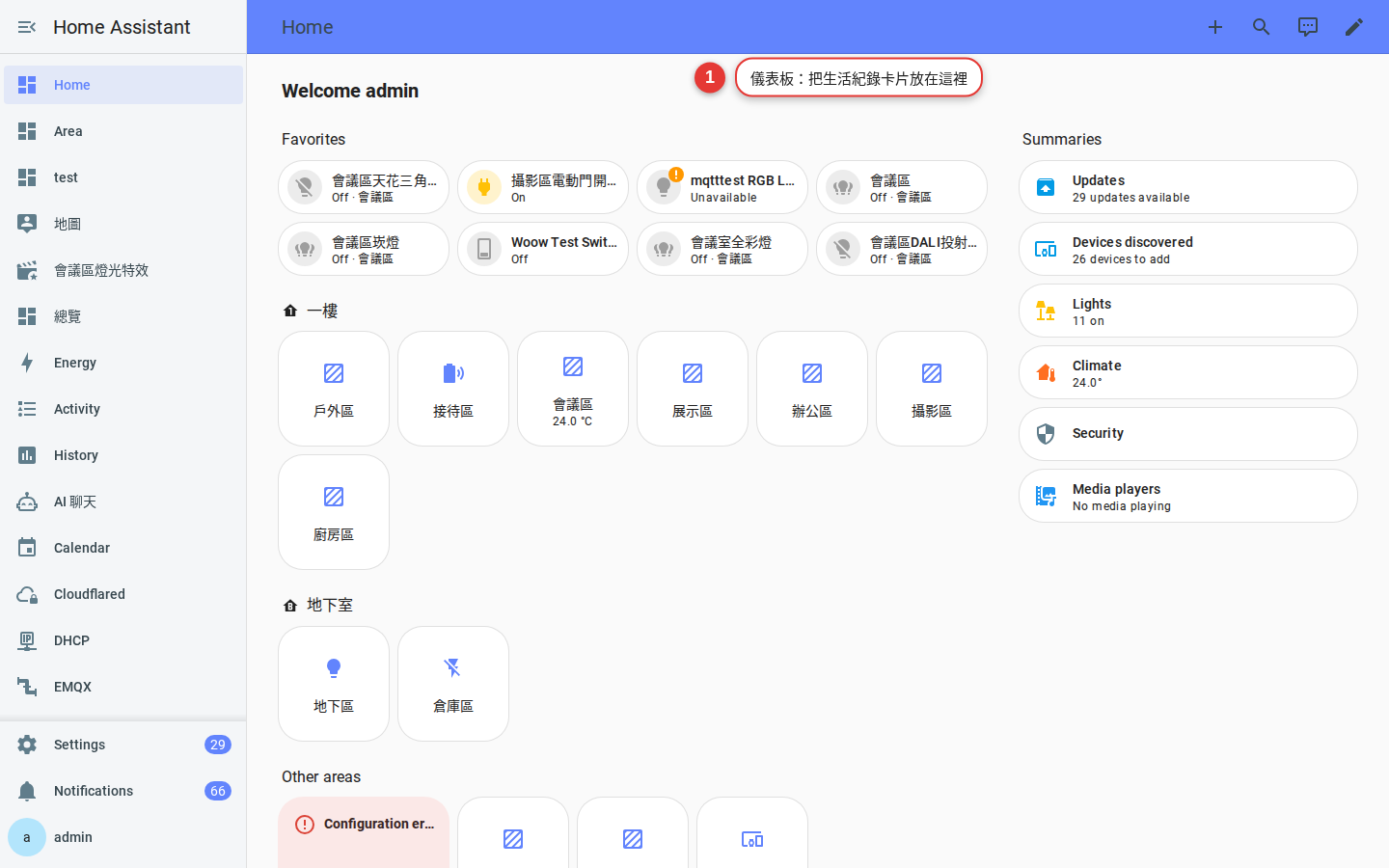The height and width of the screenshot is (868, 1389).
Task: Open the 辦公區 area card
Action: (812, 389)
